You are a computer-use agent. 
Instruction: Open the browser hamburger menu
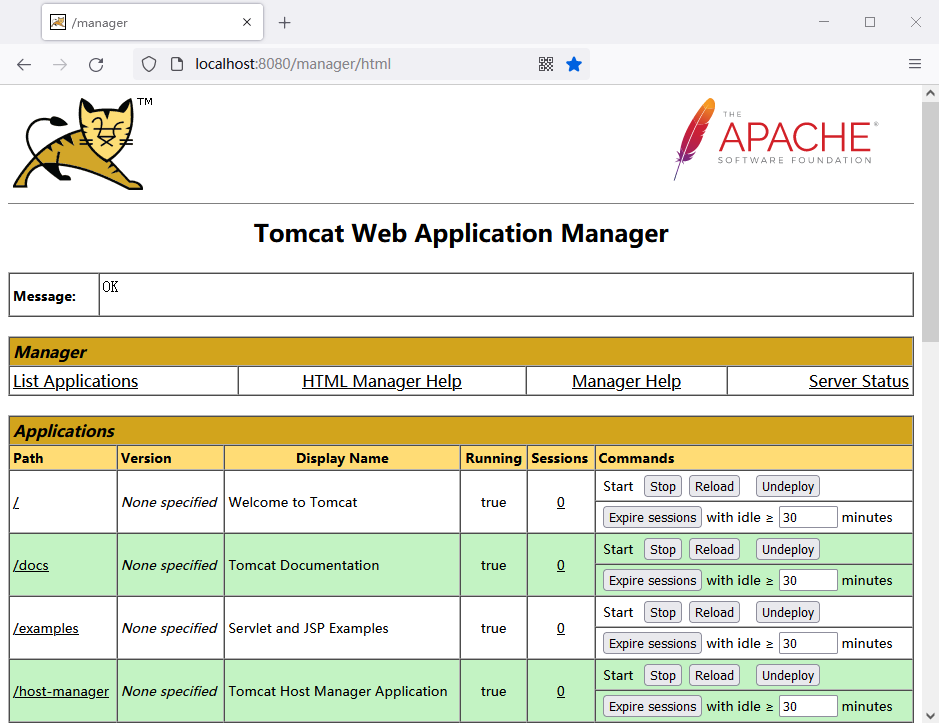pyautogui.click(x=914, y=63)
